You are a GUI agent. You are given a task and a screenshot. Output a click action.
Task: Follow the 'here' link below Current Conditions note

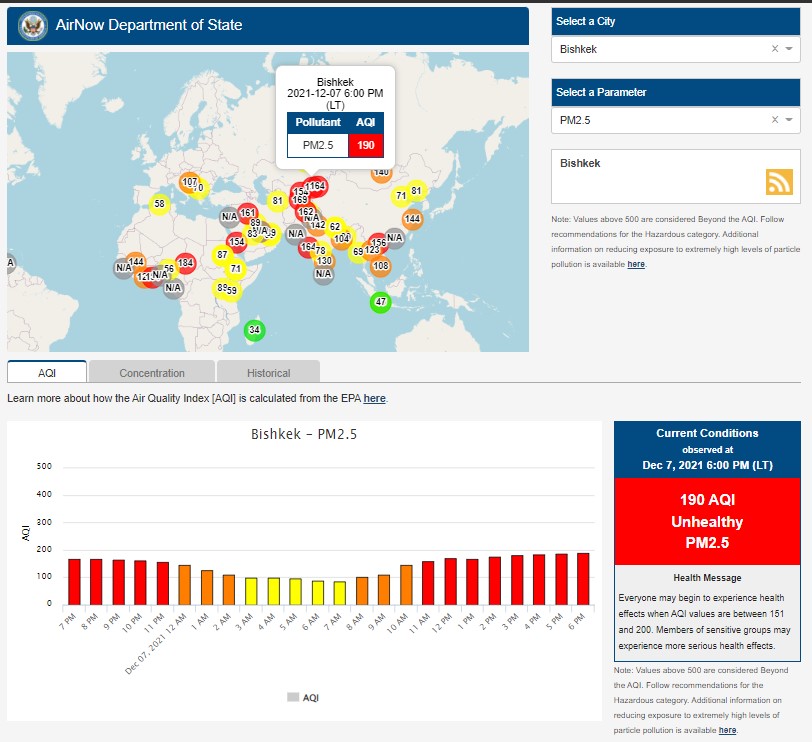[727, 731]
